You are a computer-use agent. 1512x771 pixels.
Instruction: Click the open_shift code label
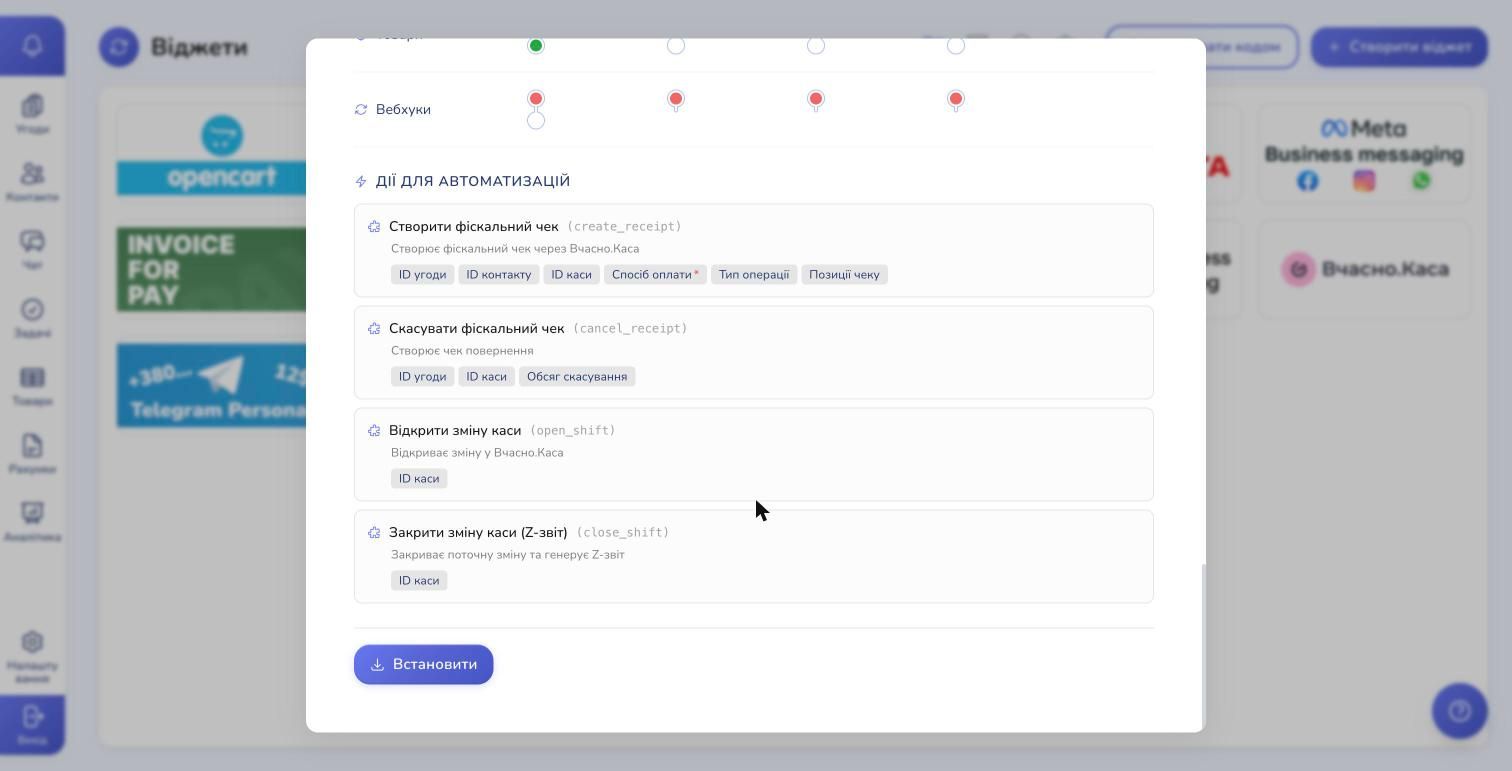point(572,431)
